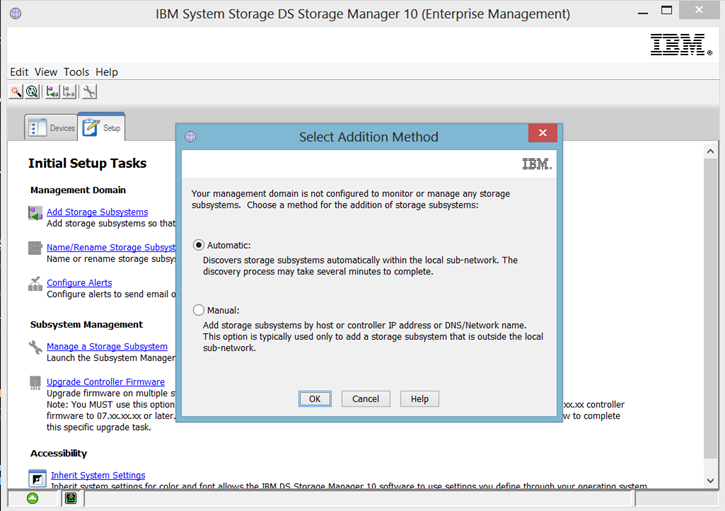Click the 'Management Domain' heading
This screenshot has height=511, width=725.
click(78, 190)
